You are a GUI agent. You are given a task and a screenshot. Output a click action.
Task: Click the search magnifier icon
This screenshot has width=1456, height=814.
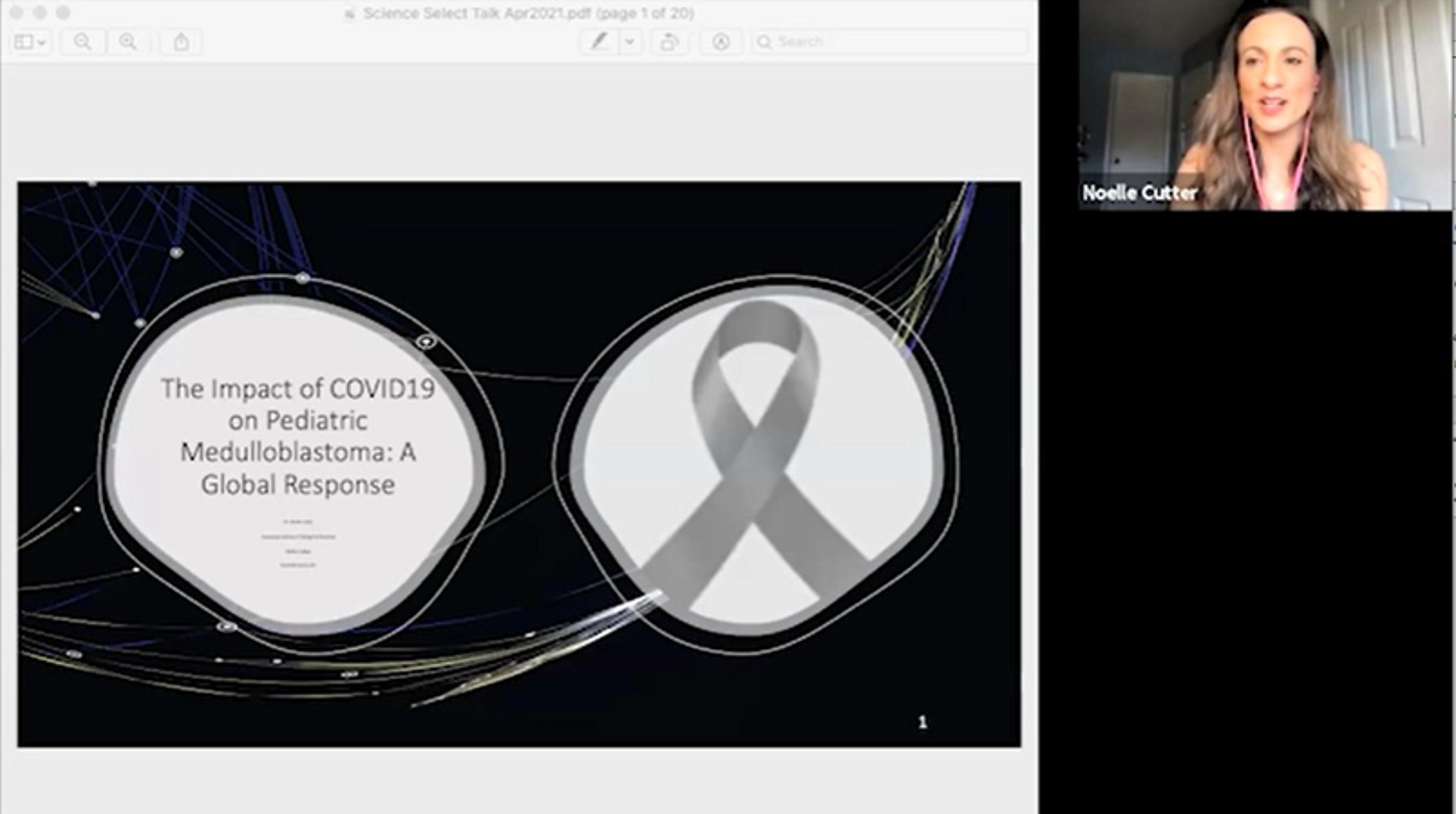pyautogui.click(x=765, y=42)
